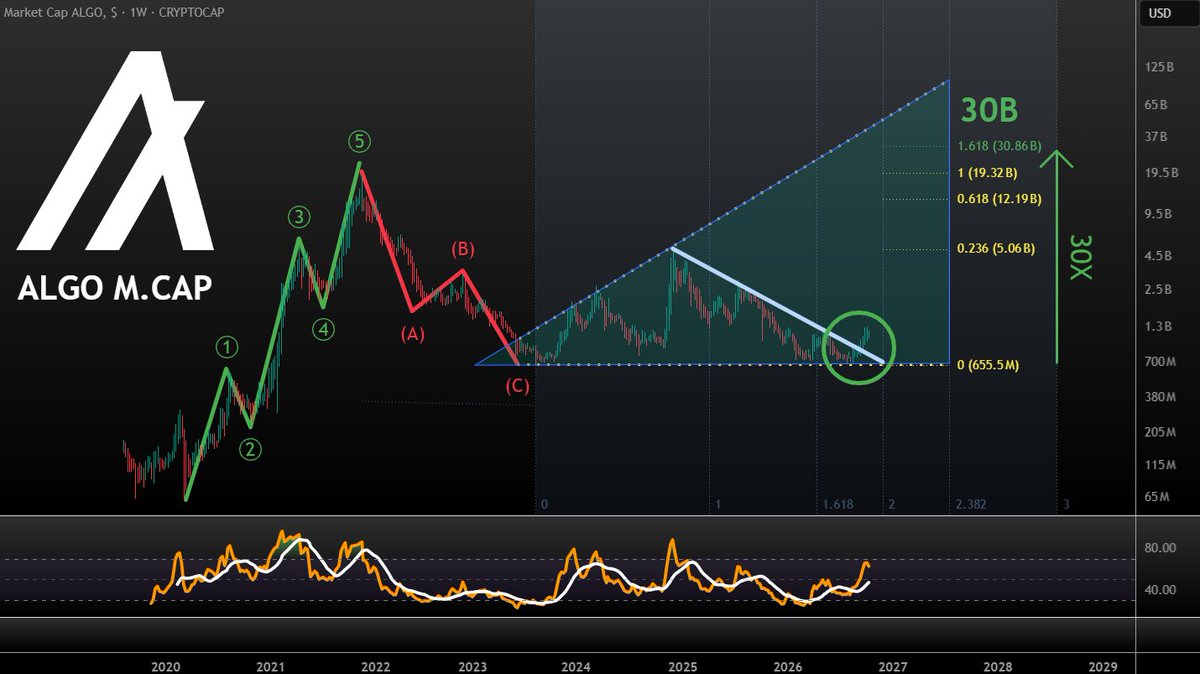
Task: Select the 205M price axis label
Action: coord(1158,432)
